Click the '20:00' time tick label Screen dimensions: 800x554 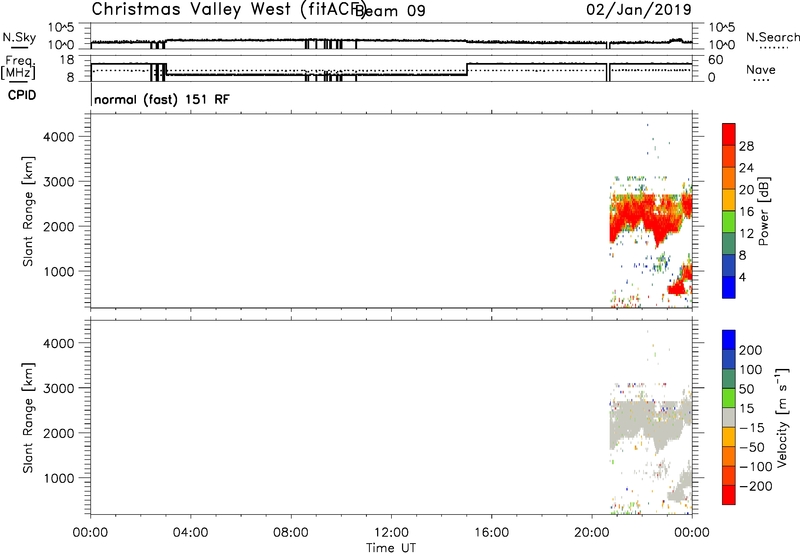click(592, 533)
